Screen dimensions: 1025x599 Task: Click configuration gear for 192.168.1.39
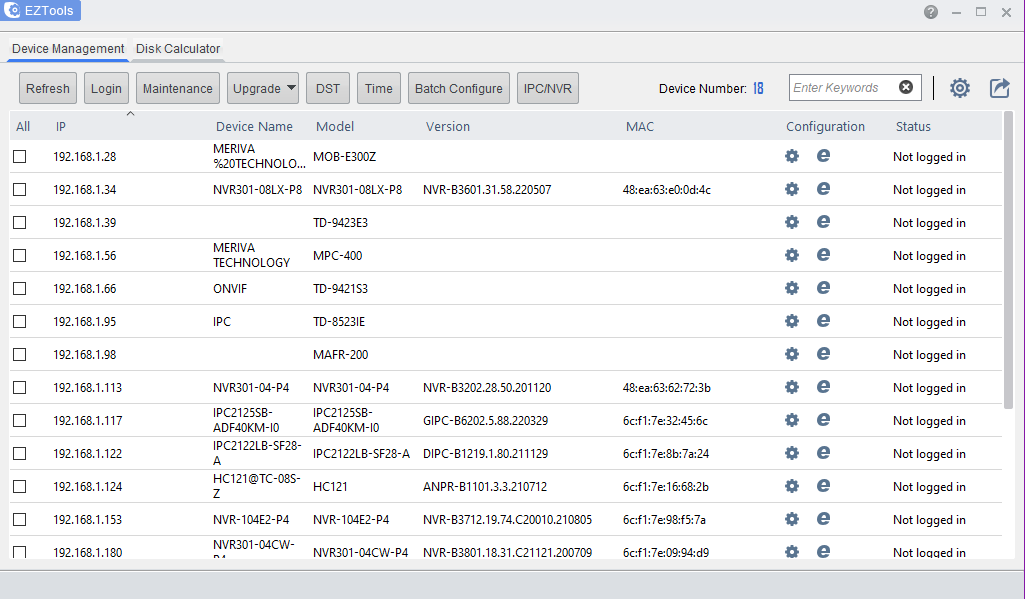(792, 222)
